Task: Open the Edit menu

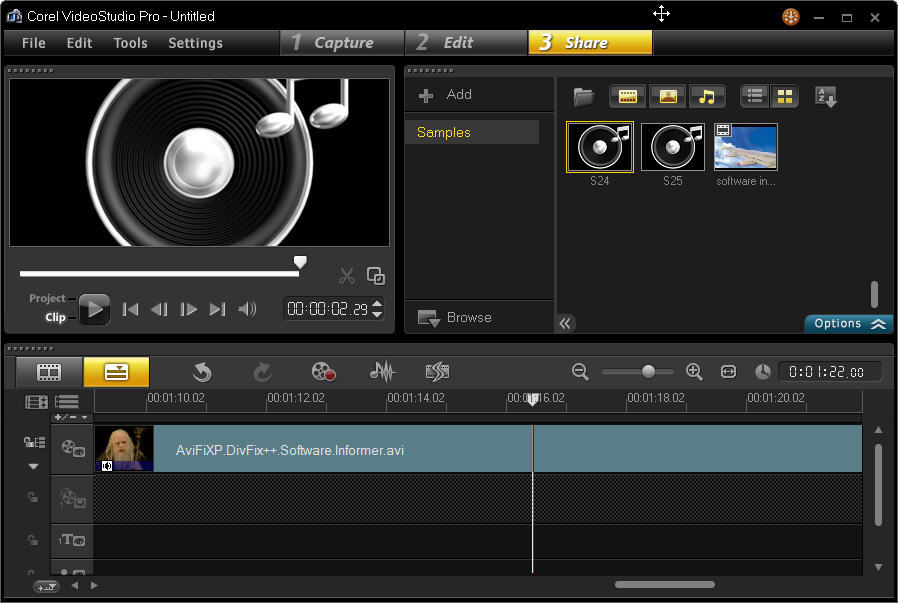Action: point(79,43)
